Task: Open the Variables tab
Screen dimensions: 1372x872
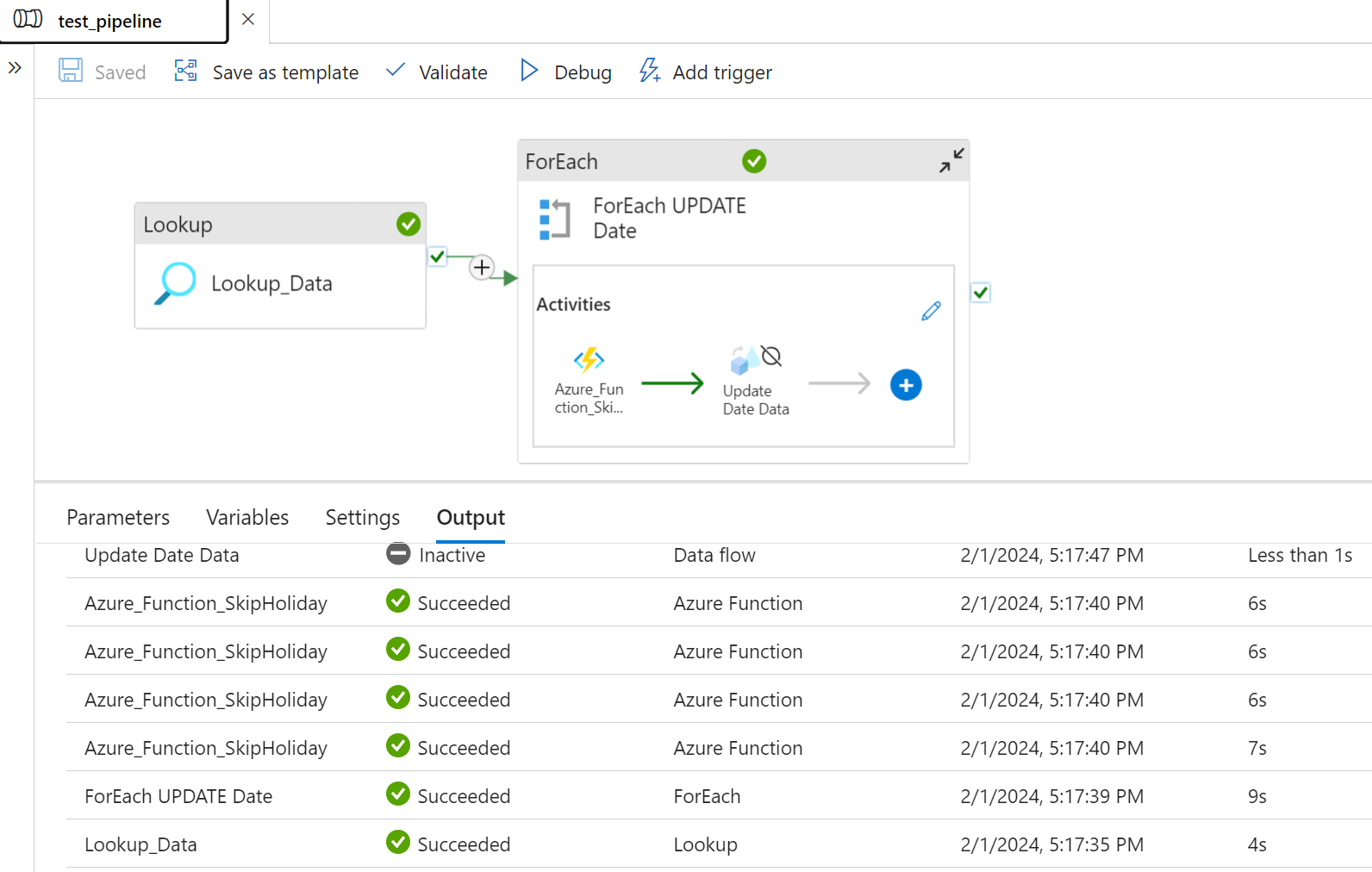Action: 247,517
